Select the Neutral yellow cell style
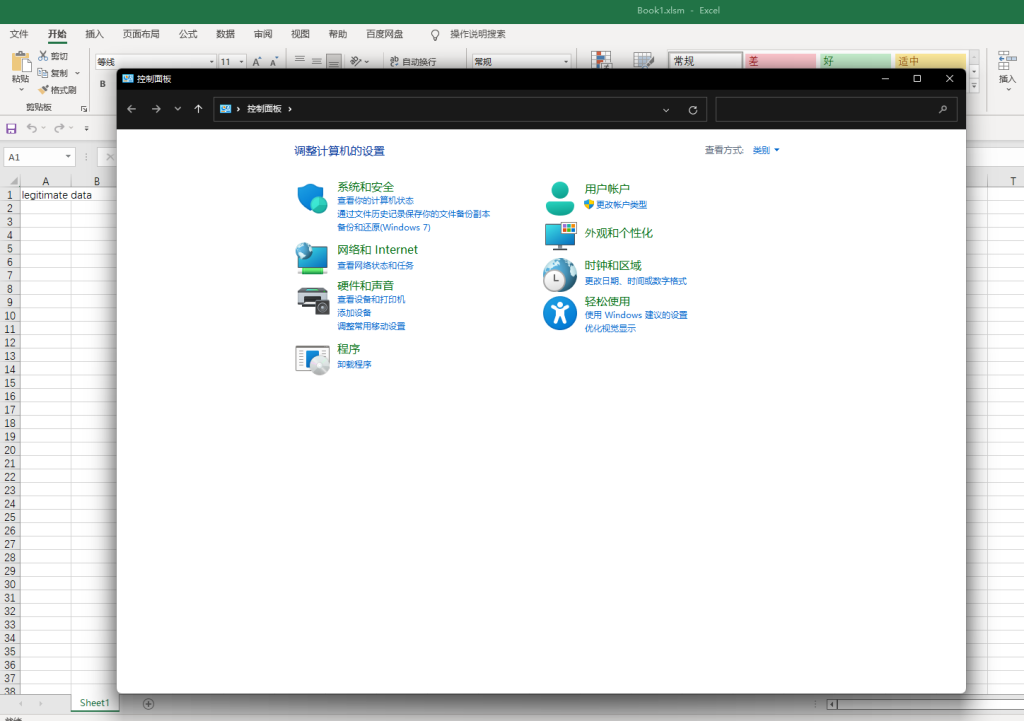The height and width of the screenshot is (721, 1024). [929, 61]
